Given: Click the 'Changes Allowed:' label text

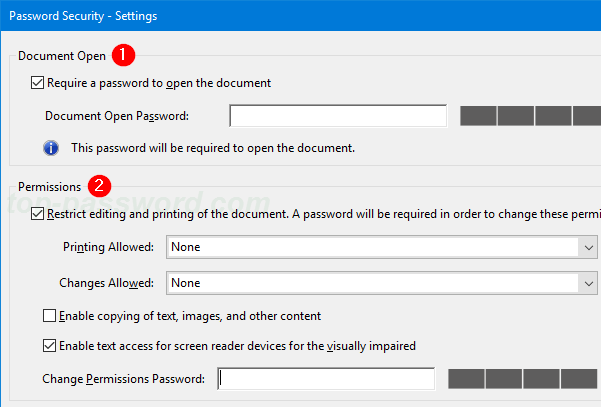Looking at the screenshot, I should [x=108, y=283].
